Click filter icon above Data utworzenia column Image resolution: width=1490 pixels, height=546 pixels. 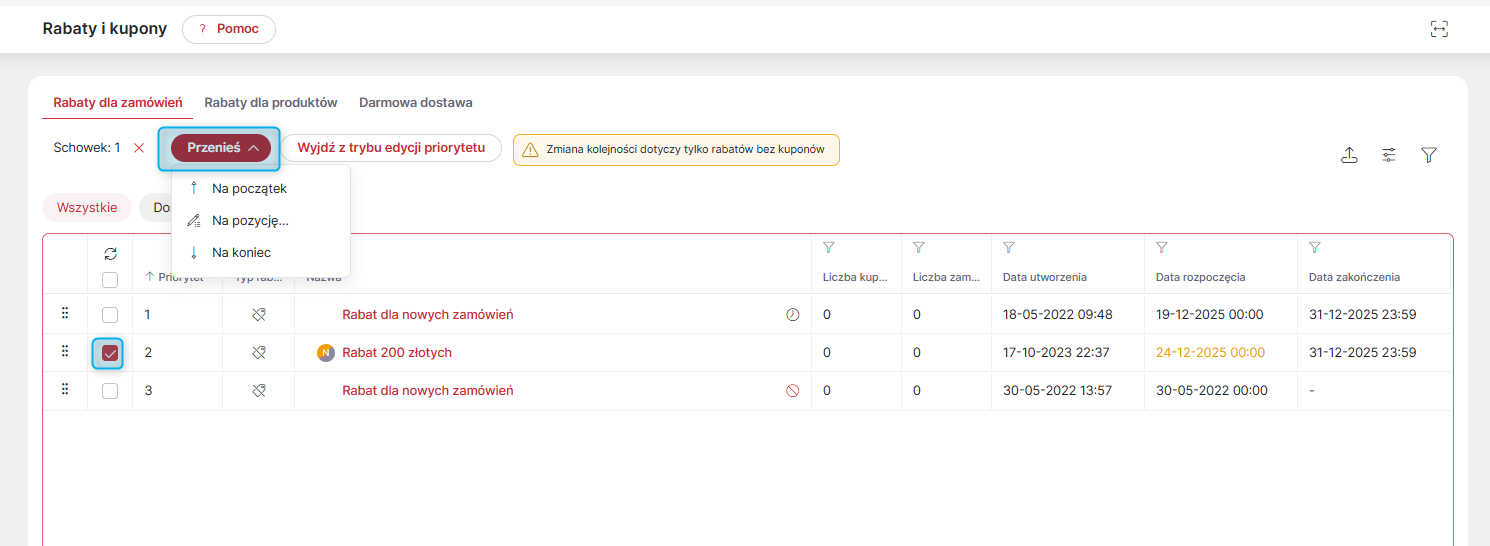coord(1009,247)
